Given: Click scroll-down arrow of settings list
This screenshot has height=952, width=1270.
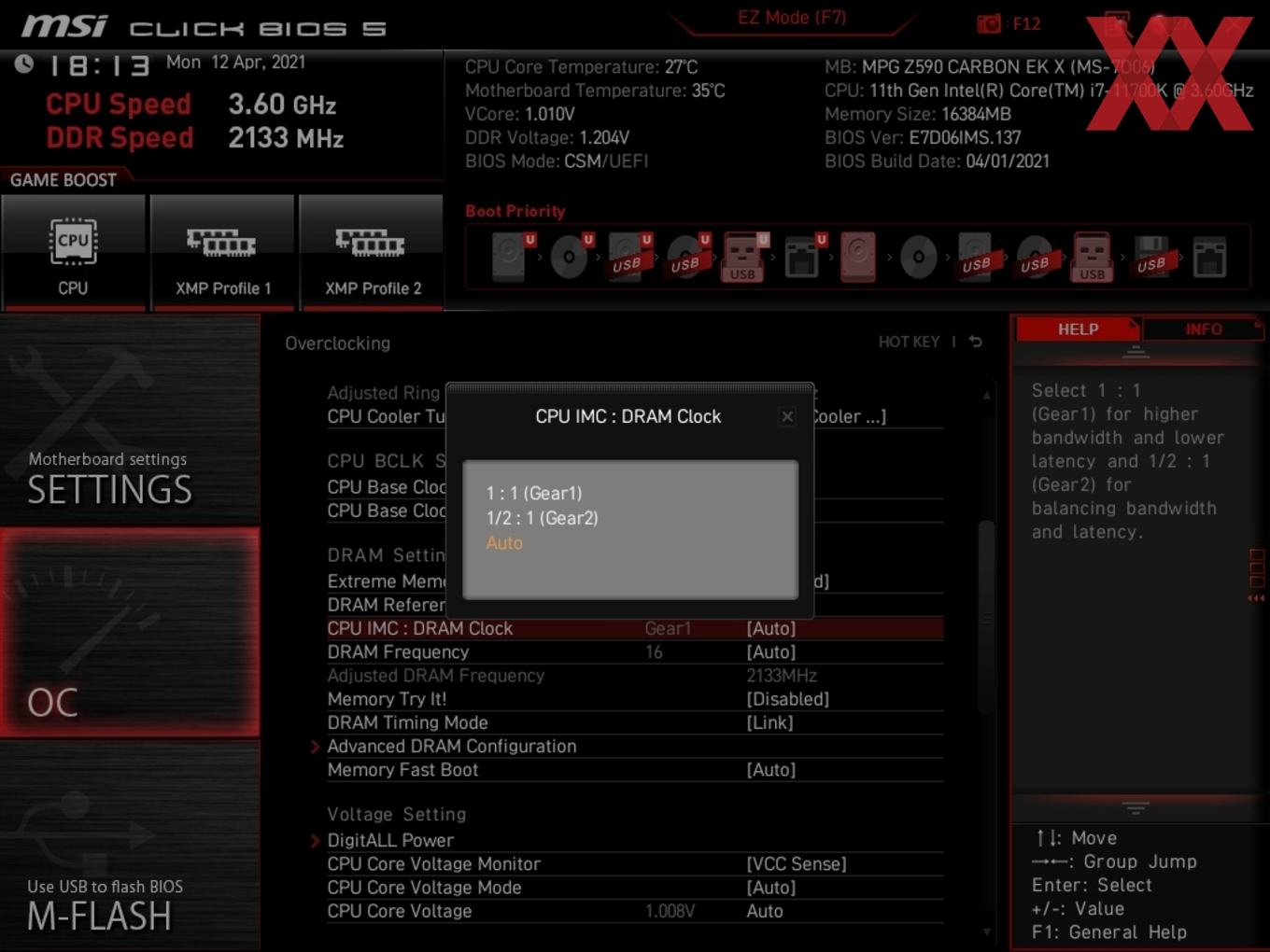Looking at the screenshot, I should [986, 931].
